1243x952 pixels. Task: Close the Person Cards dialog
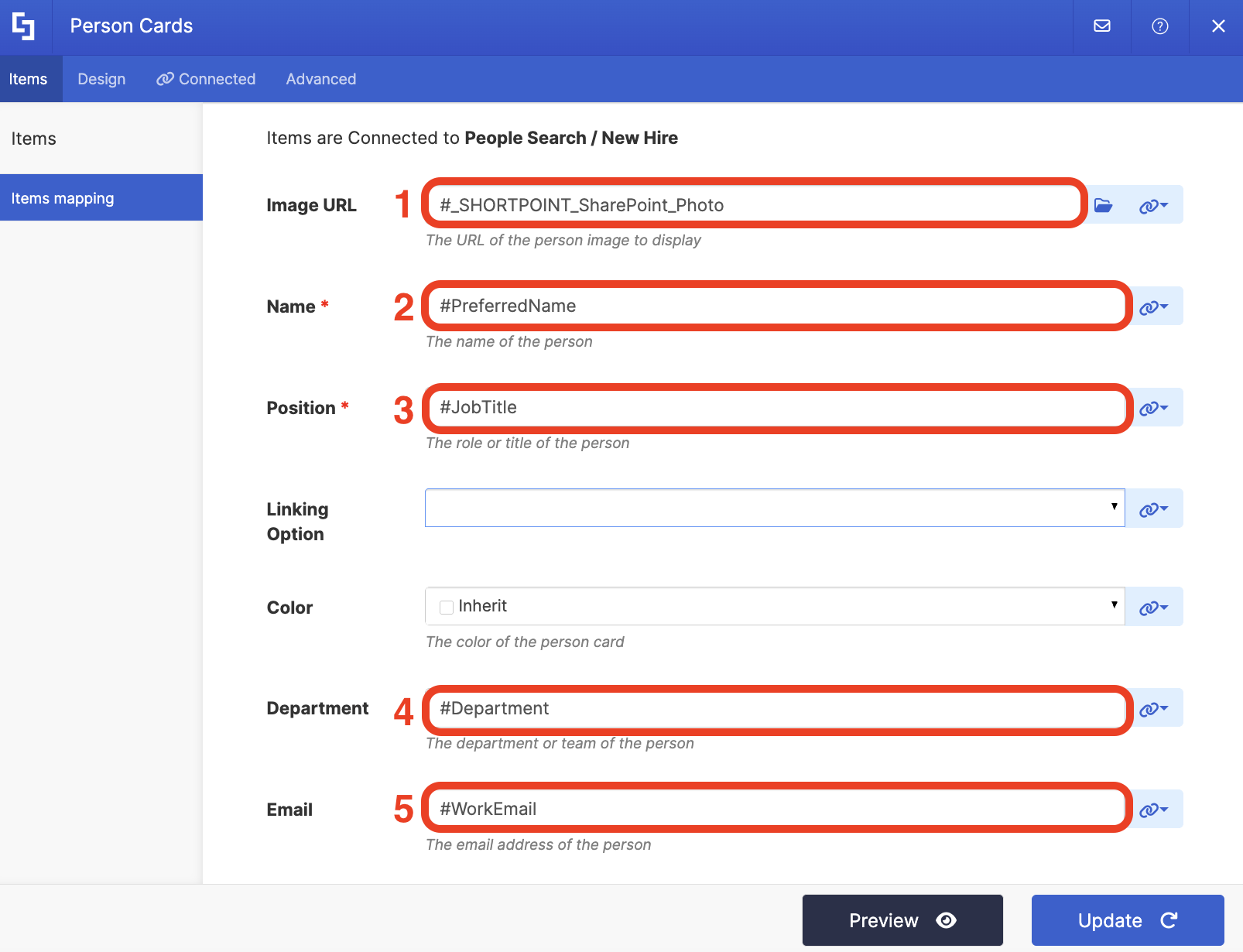1218,26
